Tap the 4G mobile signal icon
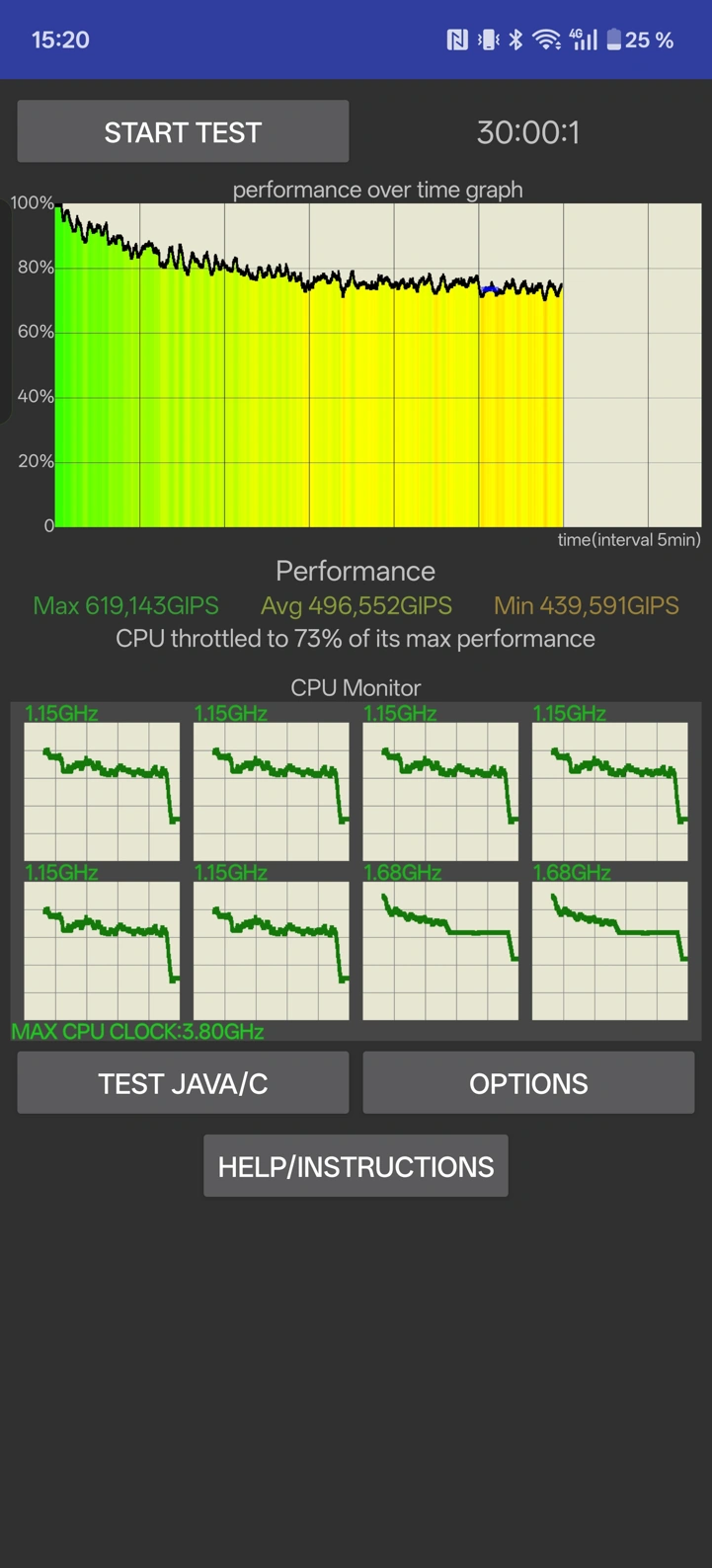712x1568 pixels. [x=584, y=39]
